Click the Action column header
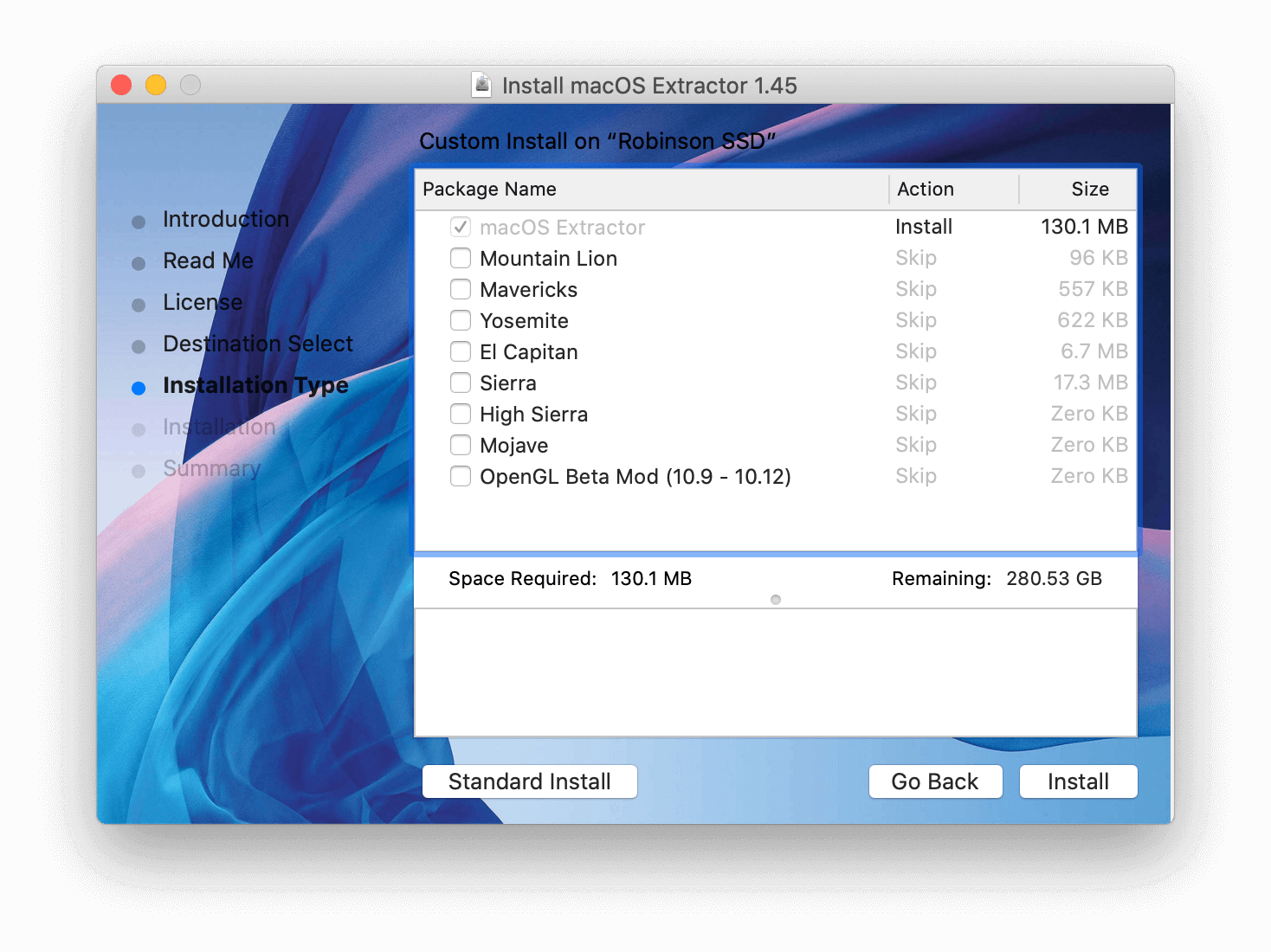1271x952 pixels. pyautogui.click(x=952, y=190)
